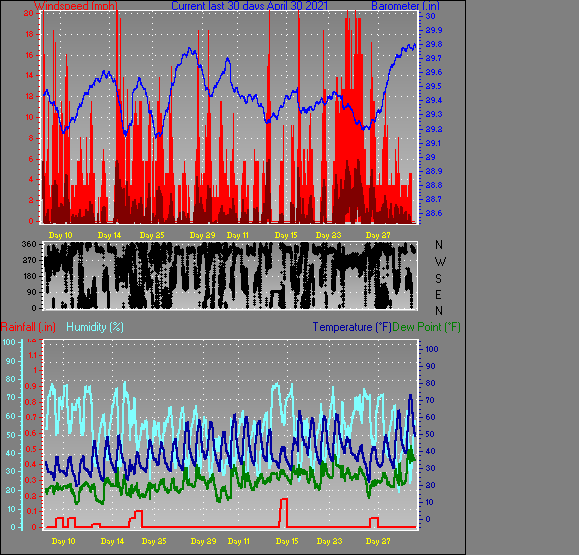The width and height of the screenshot is (579, 555).
Task: Click the Barometer (.in) axis title
Action: point(405,6)
